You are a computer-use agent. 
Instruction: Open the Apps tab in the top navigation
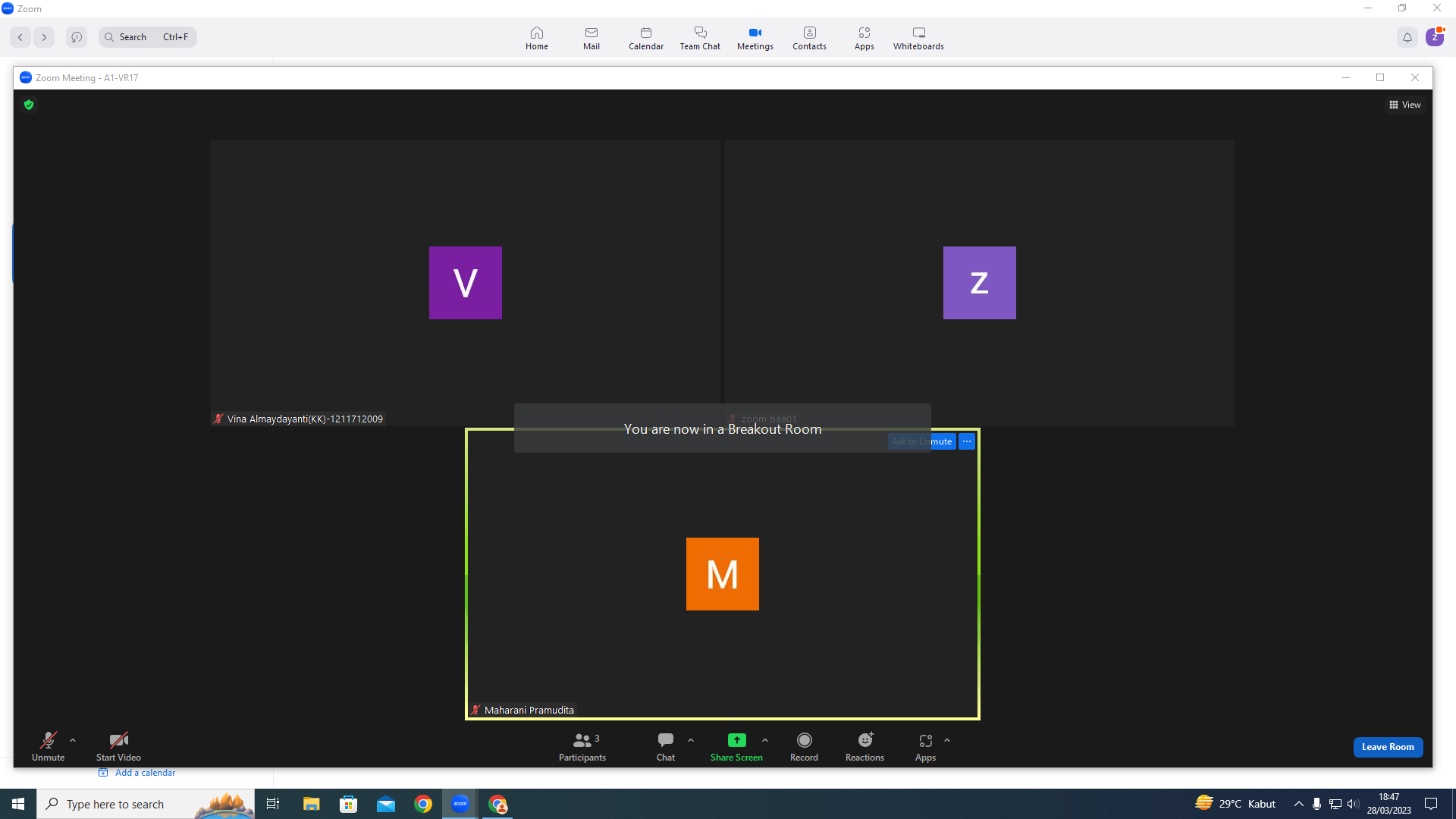click(864, 38)
